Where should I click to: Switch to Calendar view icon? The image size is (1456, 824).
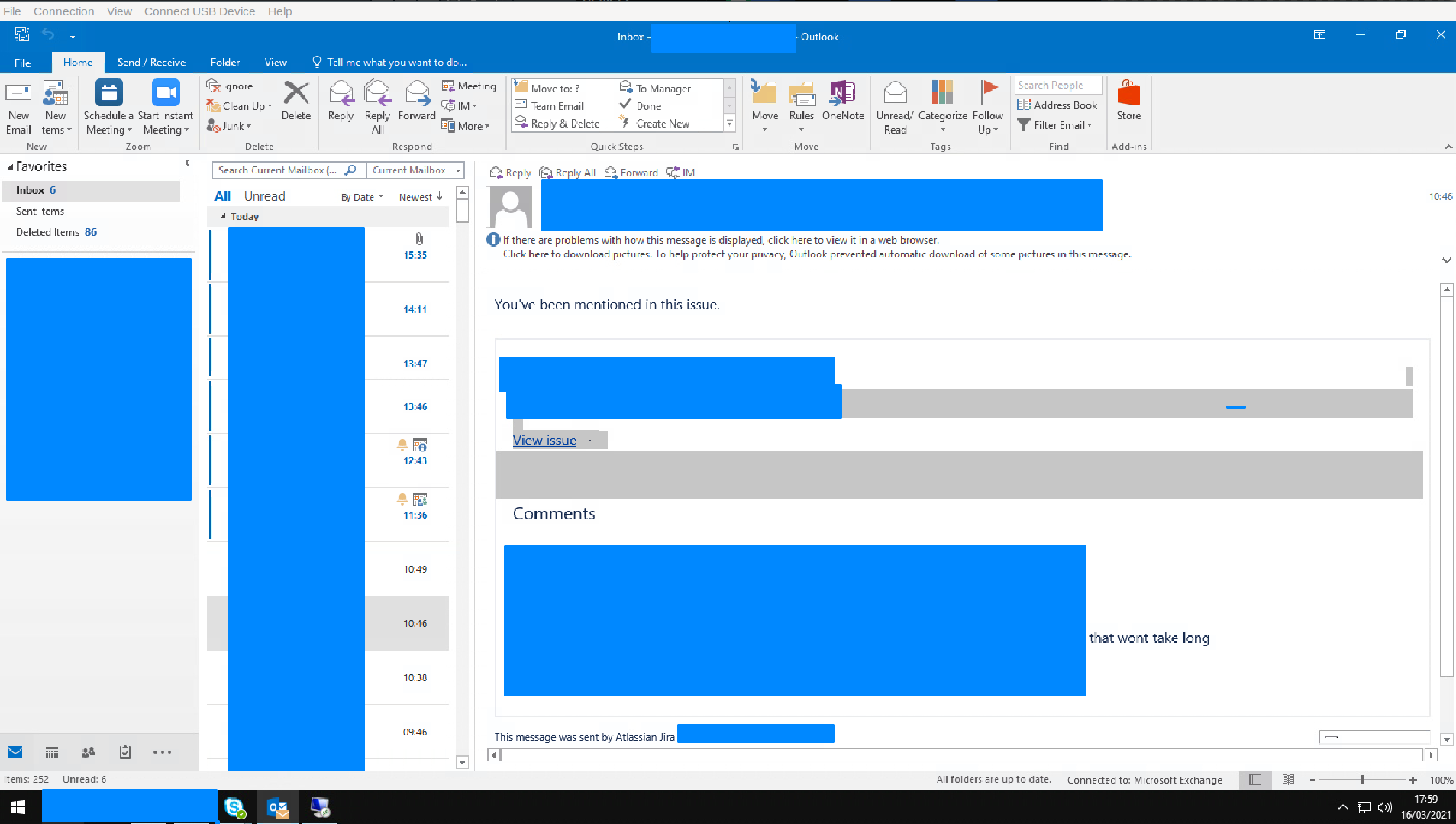(x=52, y=752)
